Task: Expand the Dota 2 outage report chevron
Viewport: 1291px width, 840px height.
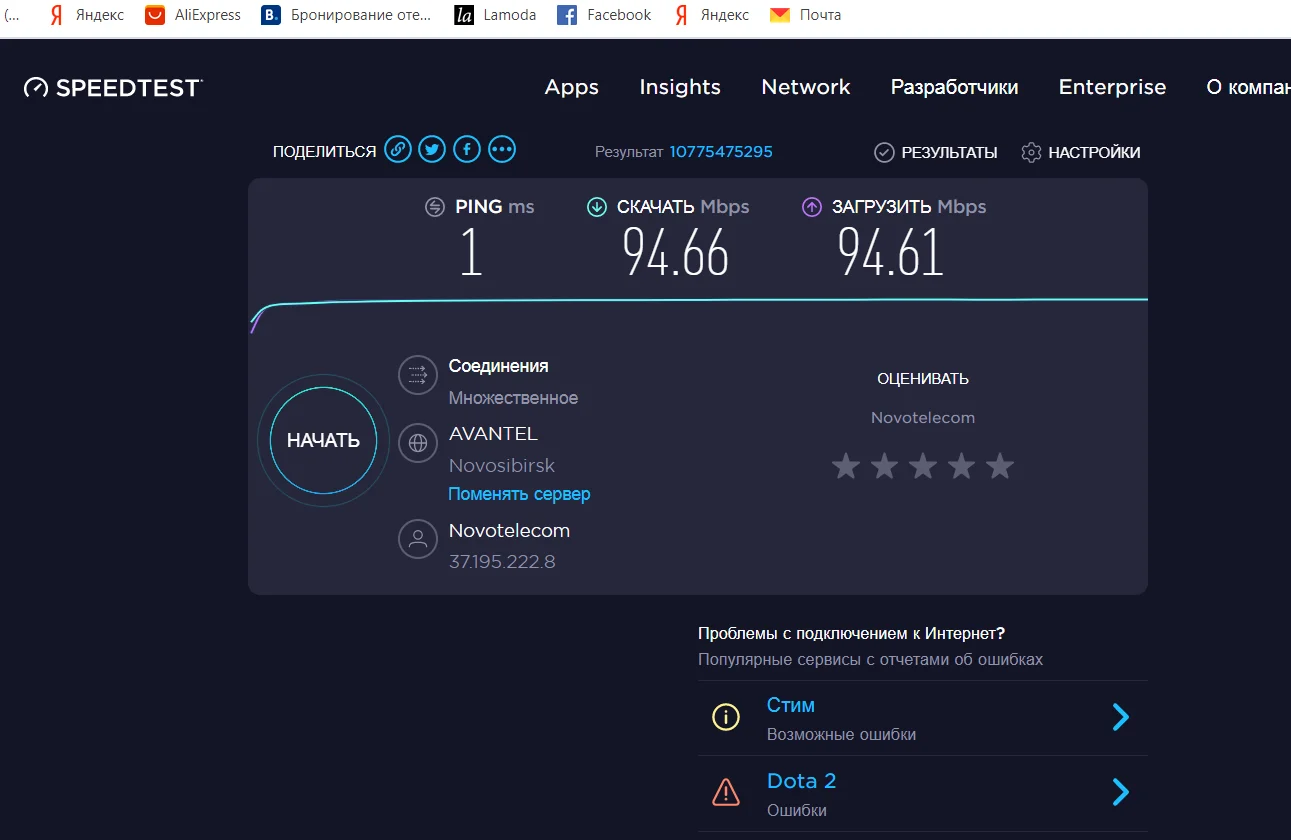Action: (1121, 793)
